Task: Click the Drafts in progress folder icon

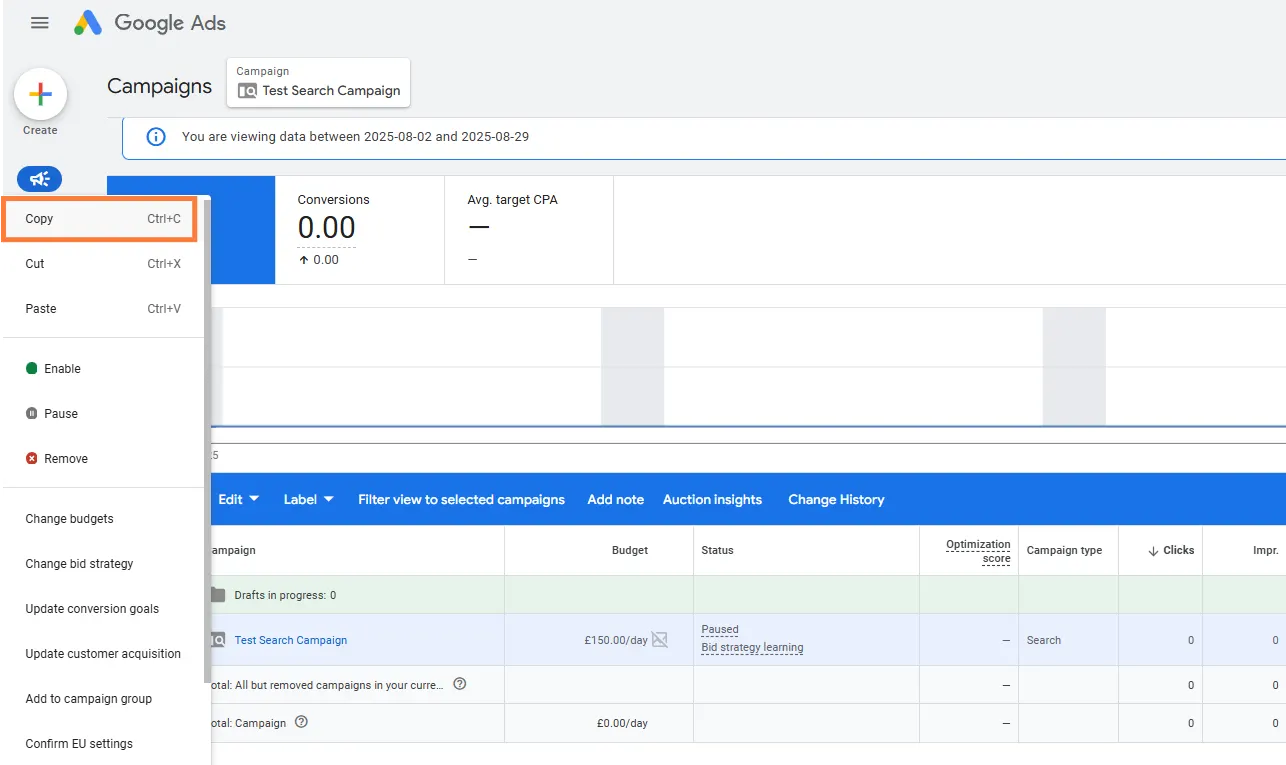Action: (218, 595)
